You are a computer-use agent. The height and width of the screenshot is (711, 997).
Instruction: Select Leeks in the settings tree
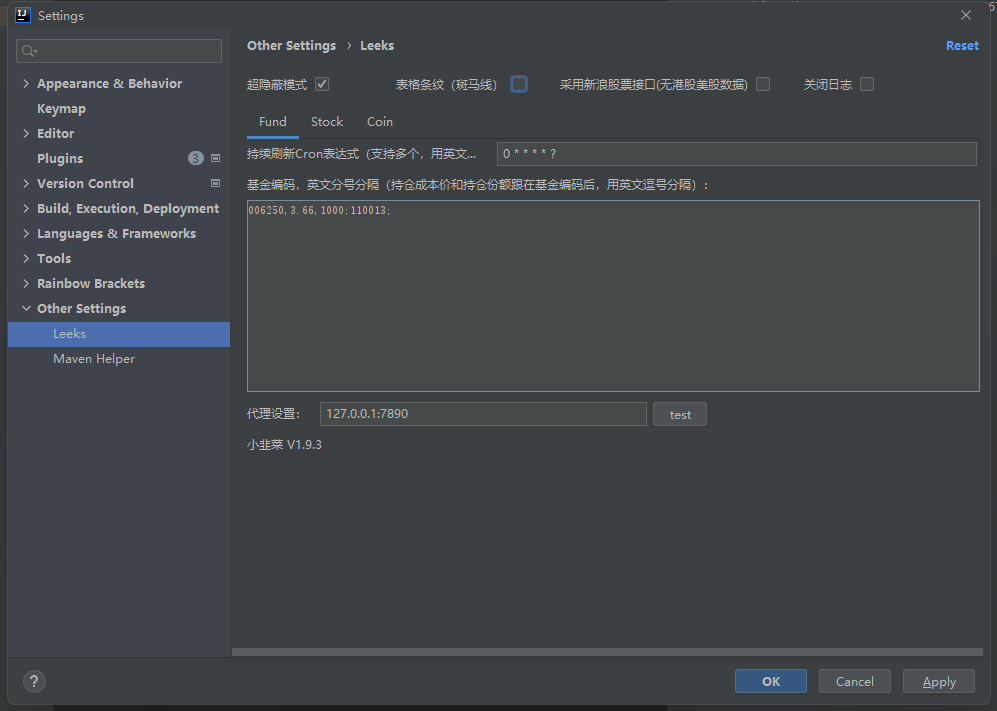(119, 334)
